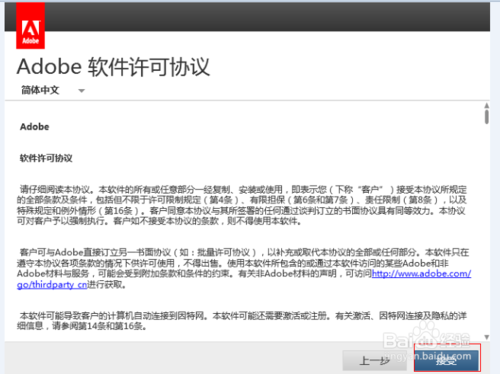
Task: Click the bold Adobe heading in agreement
Action: pyautogui.click(x=34, y=127)
